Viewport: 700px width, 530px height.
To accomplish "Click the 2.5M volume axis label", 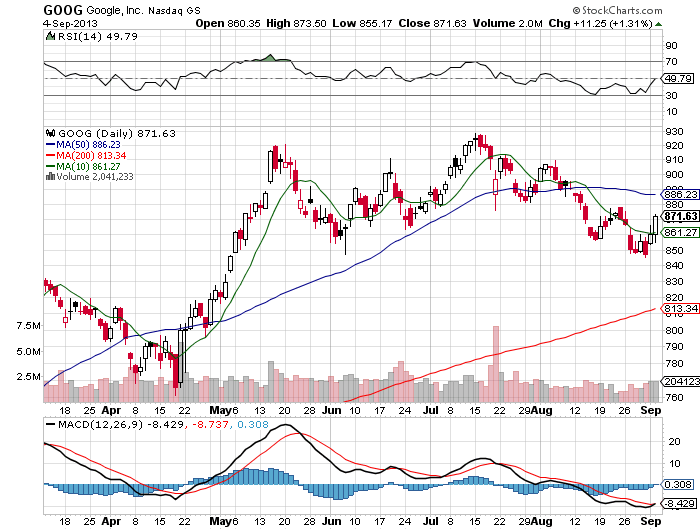I will 28,376.
